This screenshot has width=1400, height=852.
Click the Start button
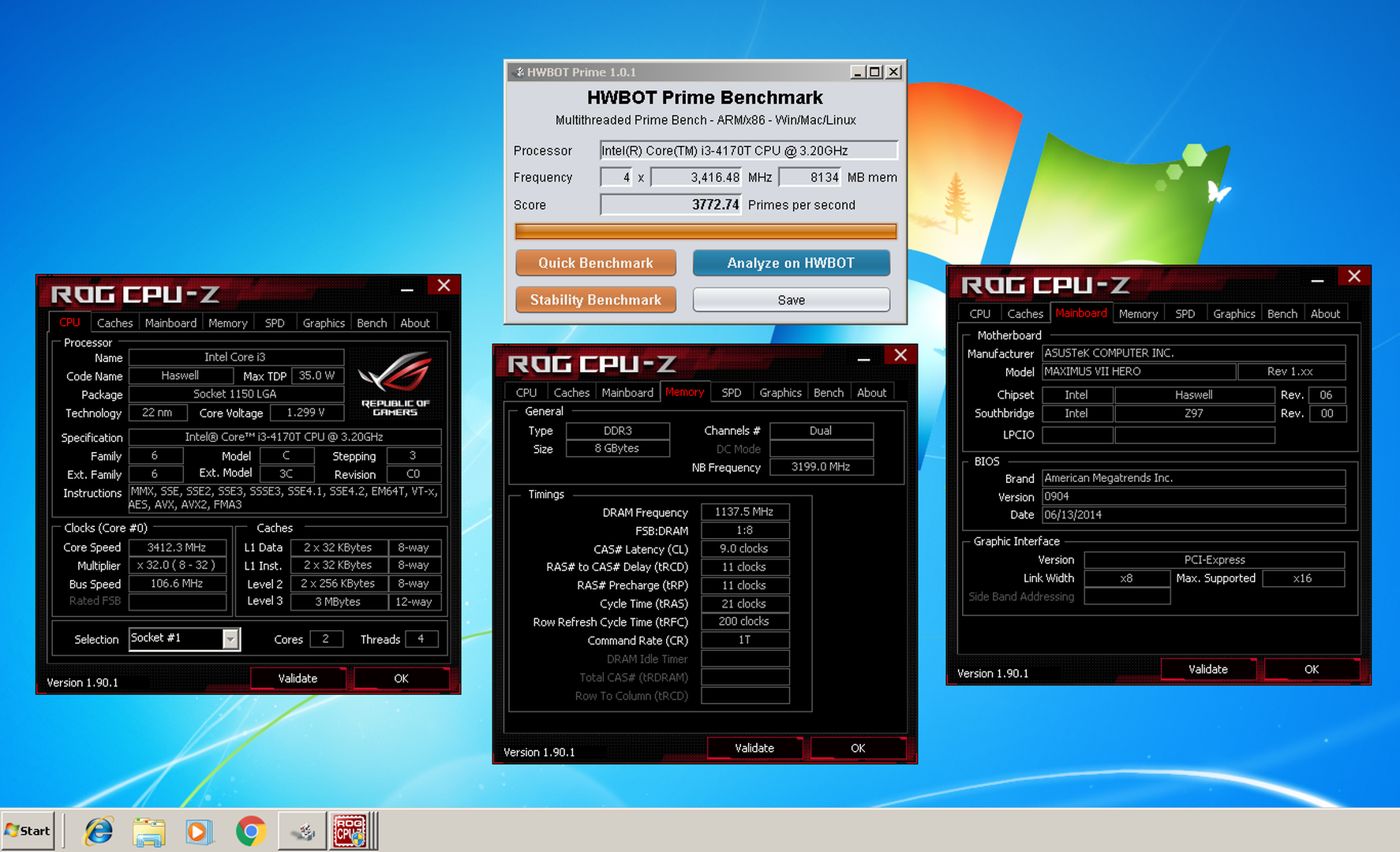pos(28,831)
